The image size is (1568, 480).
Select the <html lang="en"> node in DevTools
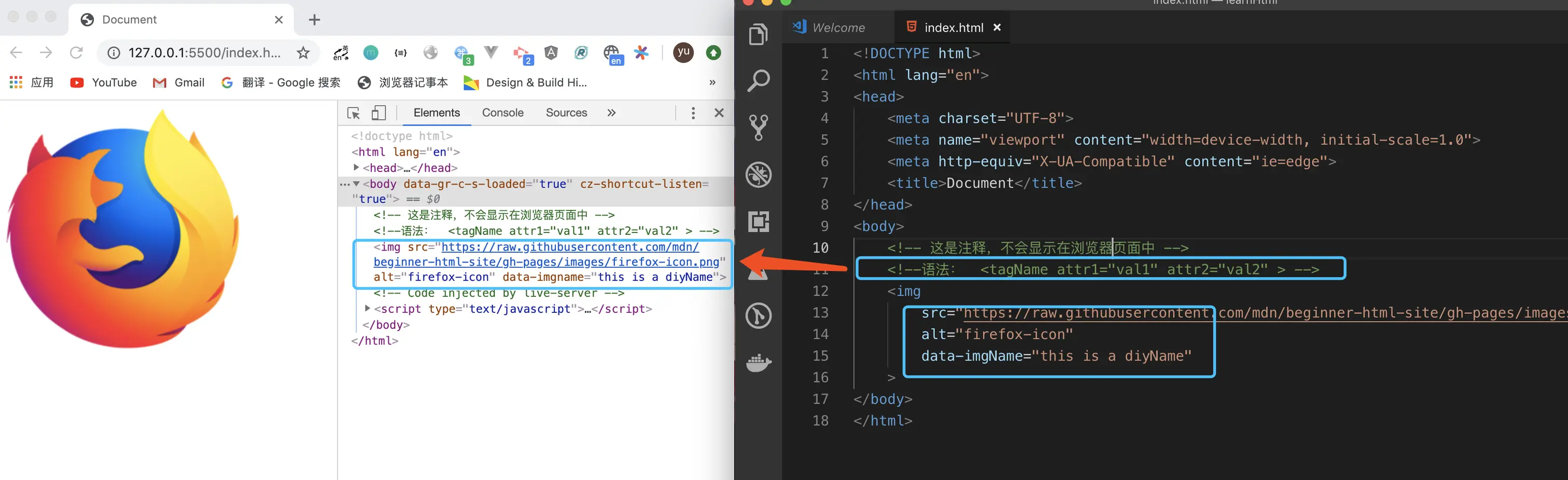tap(405, 152)
